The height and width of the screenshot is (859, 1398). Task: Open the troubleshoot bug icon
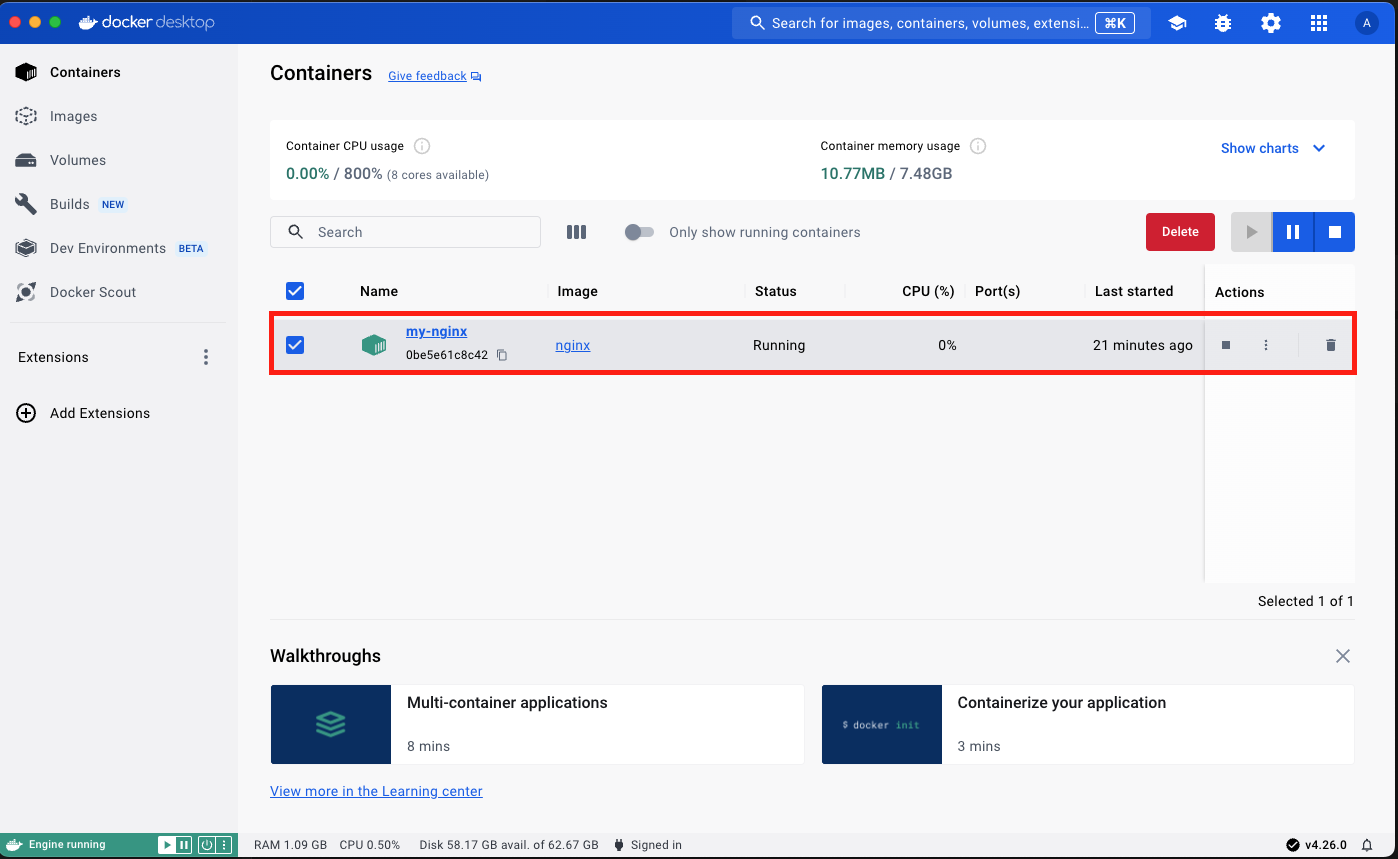point(1223,23)
